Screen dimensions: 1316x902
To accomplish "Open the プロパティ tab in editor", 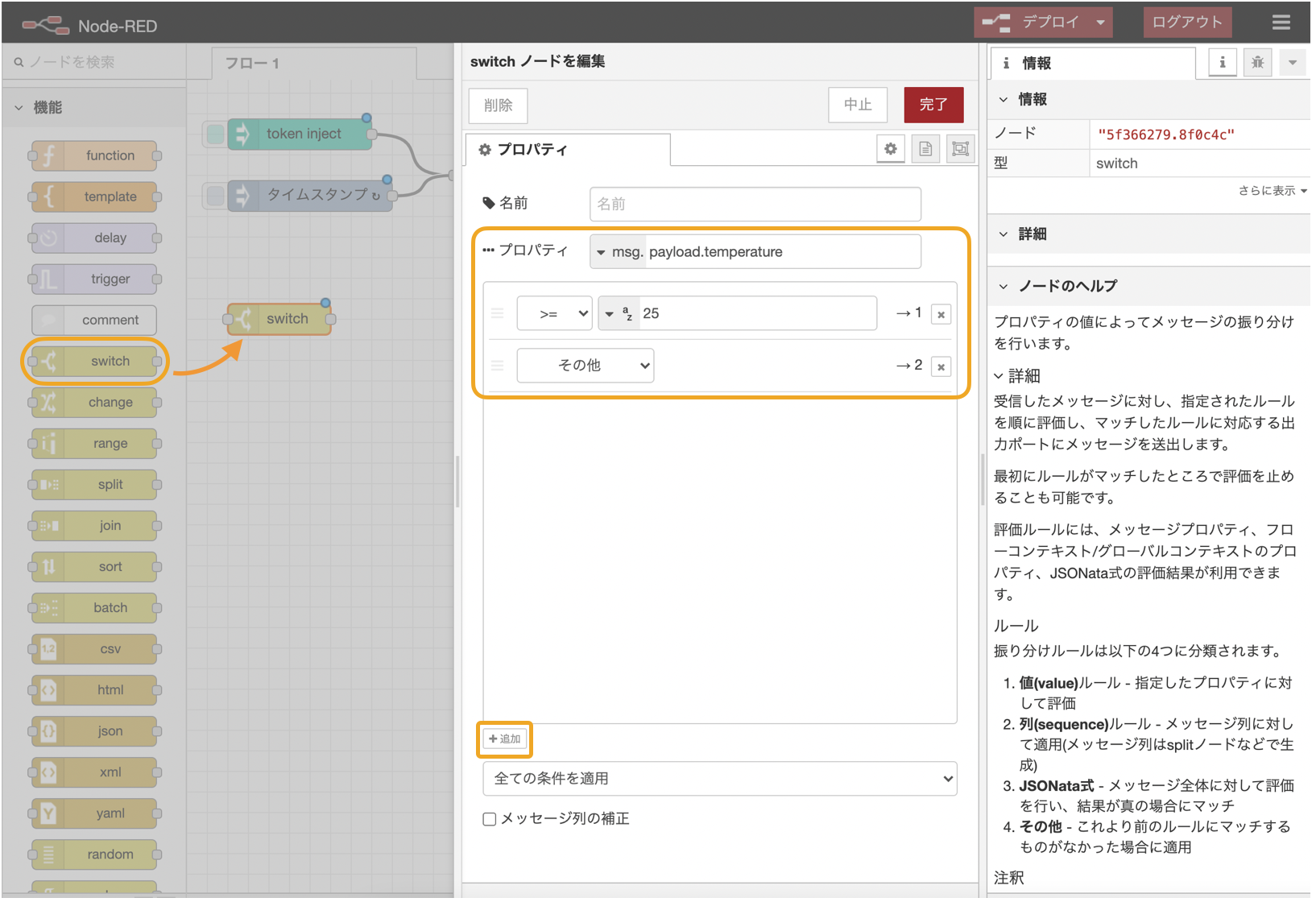I will click(569, 150).
